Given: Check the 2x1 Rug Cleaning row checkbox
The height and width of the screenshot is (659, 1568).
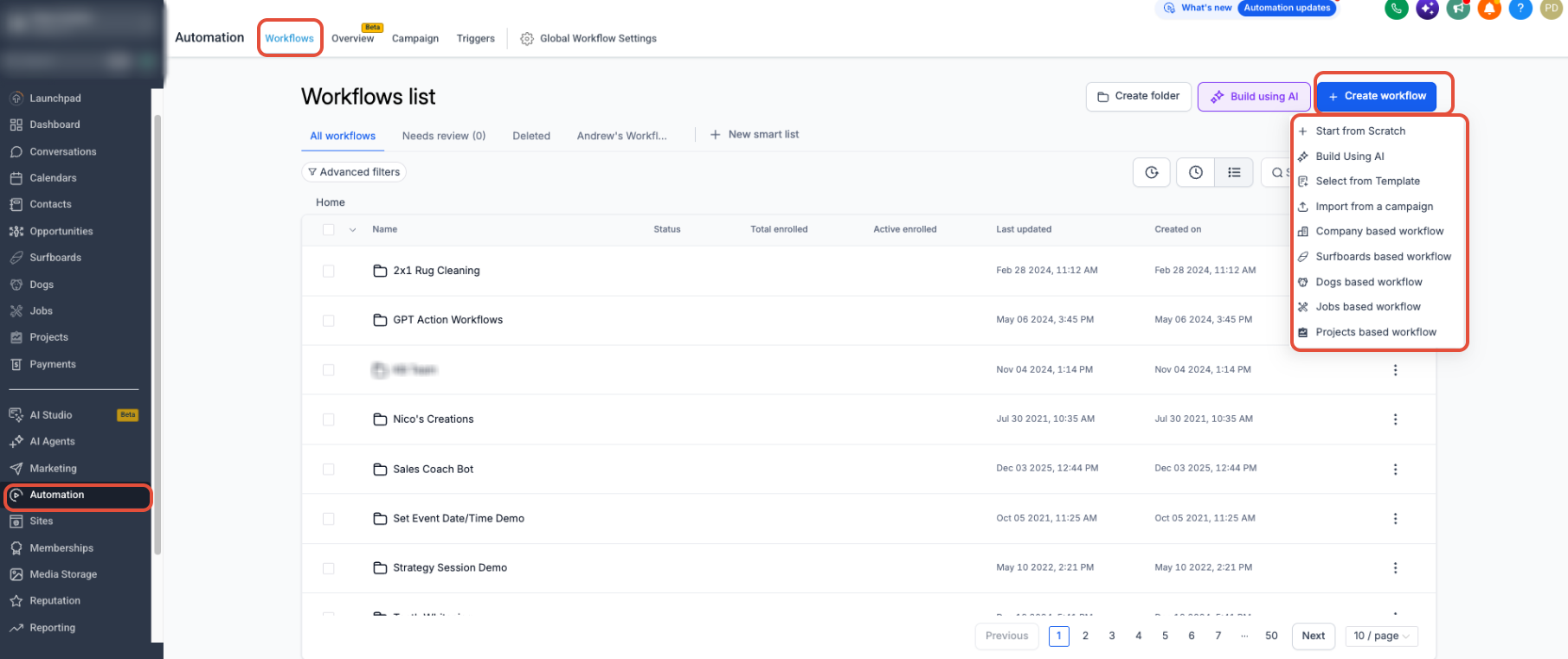Looking at the screenshot, I should pyautogui.click(x=328, y=271).
